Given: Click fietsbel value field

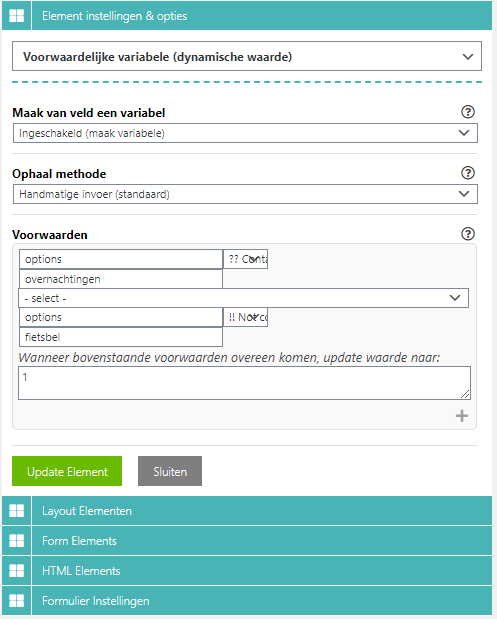Looking at the screenshot, I should click(121, 337).
